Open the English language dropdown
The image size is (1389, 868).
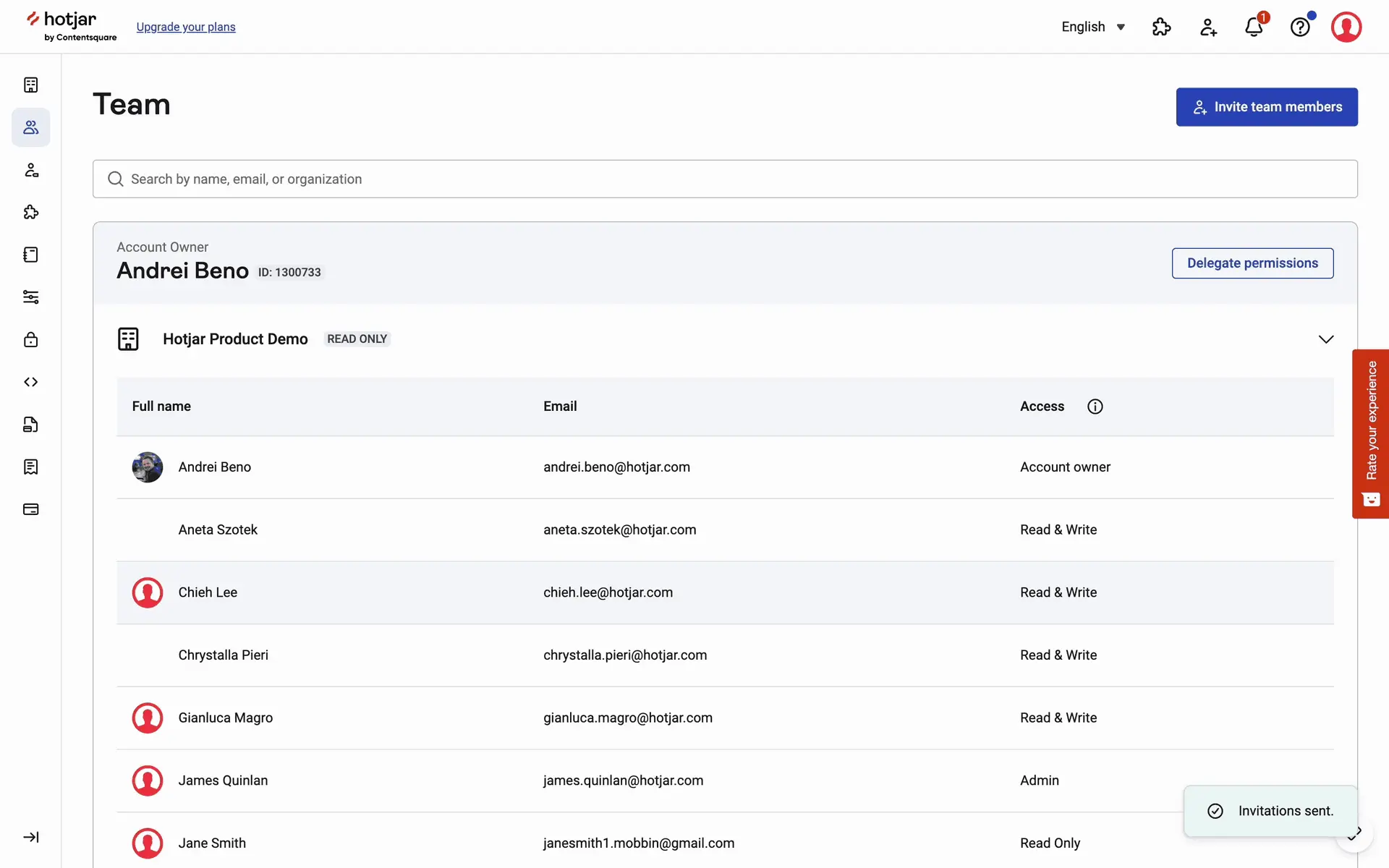click(x=1093, y=27)
